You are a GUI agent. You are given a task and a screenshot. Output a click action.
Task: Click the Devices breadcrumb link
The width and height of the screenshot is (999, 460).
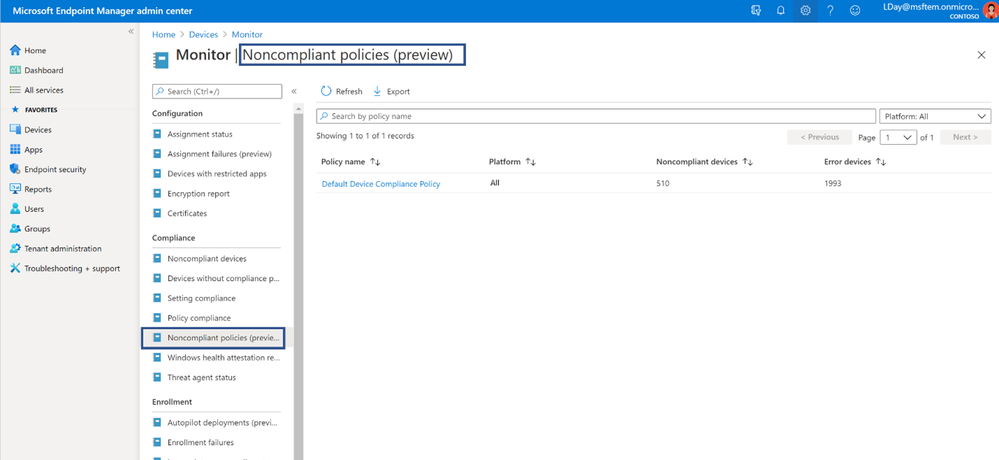click(203, 34)
